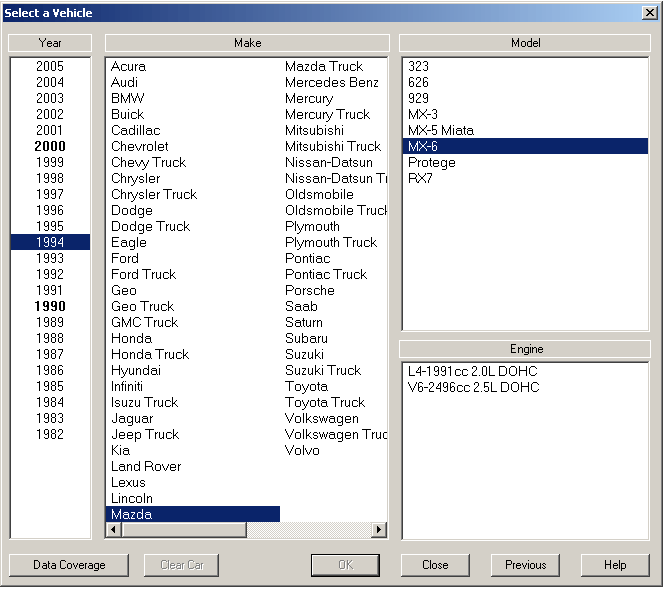Screen dimensions: 667x590
Task: Select MX-3 model
Action: (x=525, y=114)
